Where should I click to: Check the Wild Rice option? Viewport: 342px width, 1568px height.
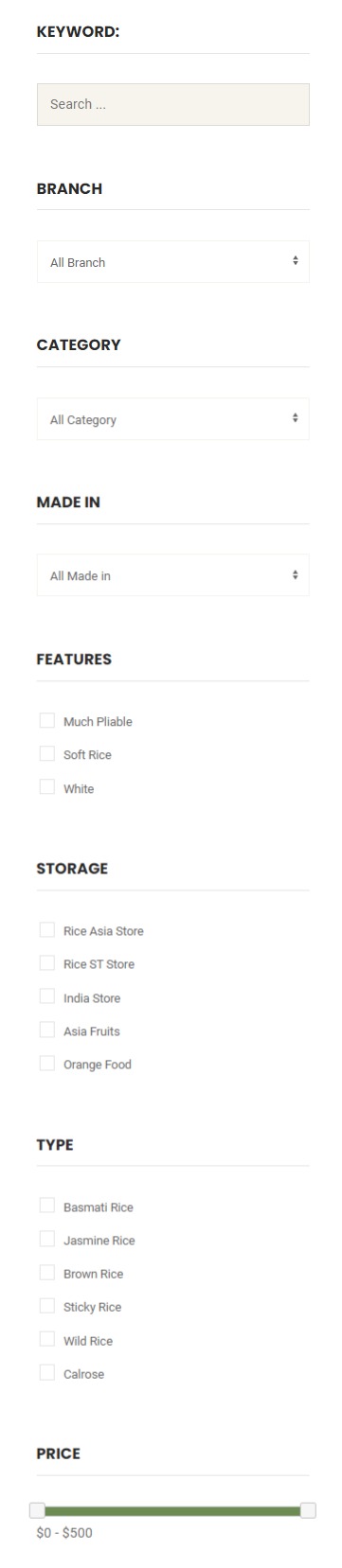tap(47, 1340)
